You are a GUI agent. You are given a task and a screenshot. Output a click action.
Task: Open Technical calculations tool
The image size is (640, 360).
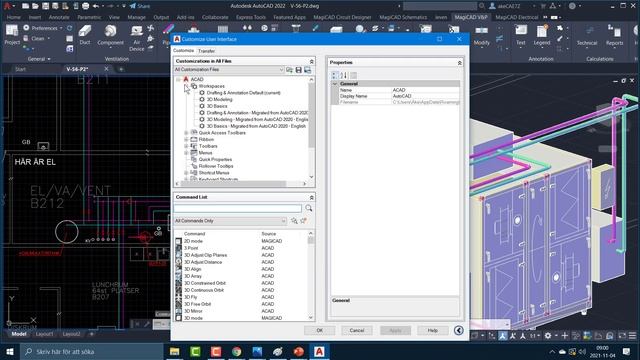point(587,35)
